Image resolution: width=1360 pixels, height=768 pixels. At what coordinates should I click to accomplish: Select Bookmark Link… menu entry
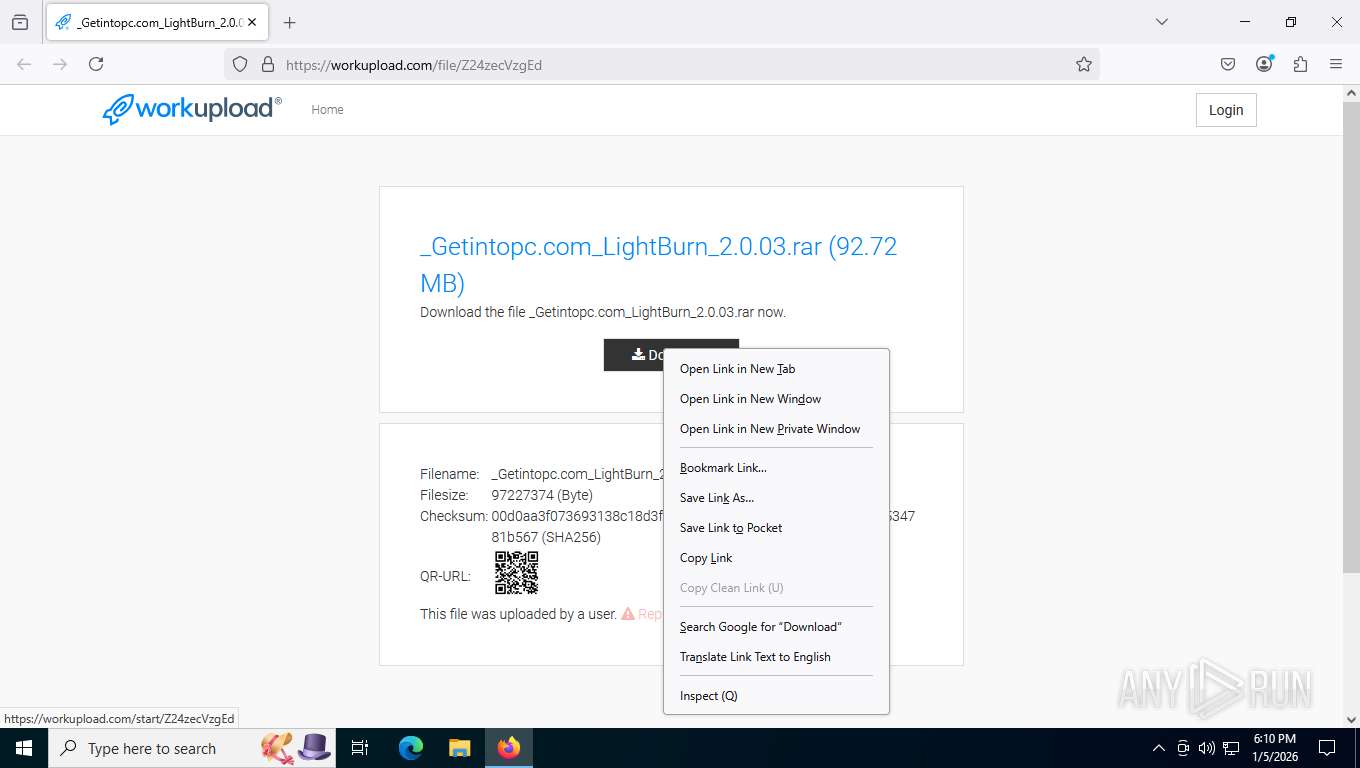pos(776,468)
